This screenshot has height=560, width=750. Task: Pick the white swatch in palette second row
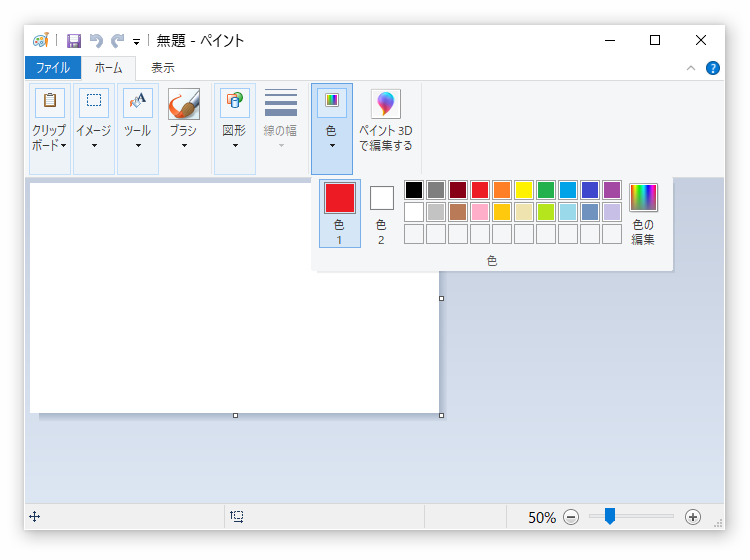[414, 212]
